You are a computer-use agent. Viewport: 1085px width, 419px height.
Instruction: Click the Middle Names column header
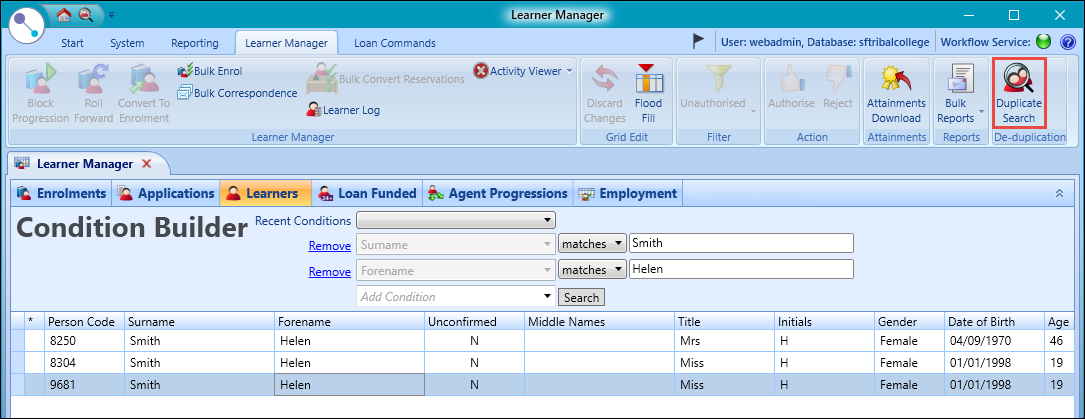[x=599, y=322]
